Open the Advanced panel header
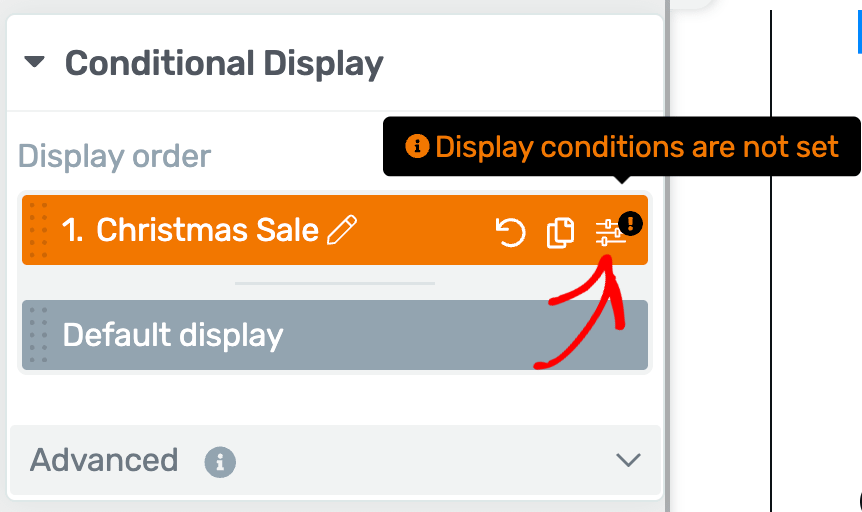The image size is (862, 512). click(x=335, y=460)
